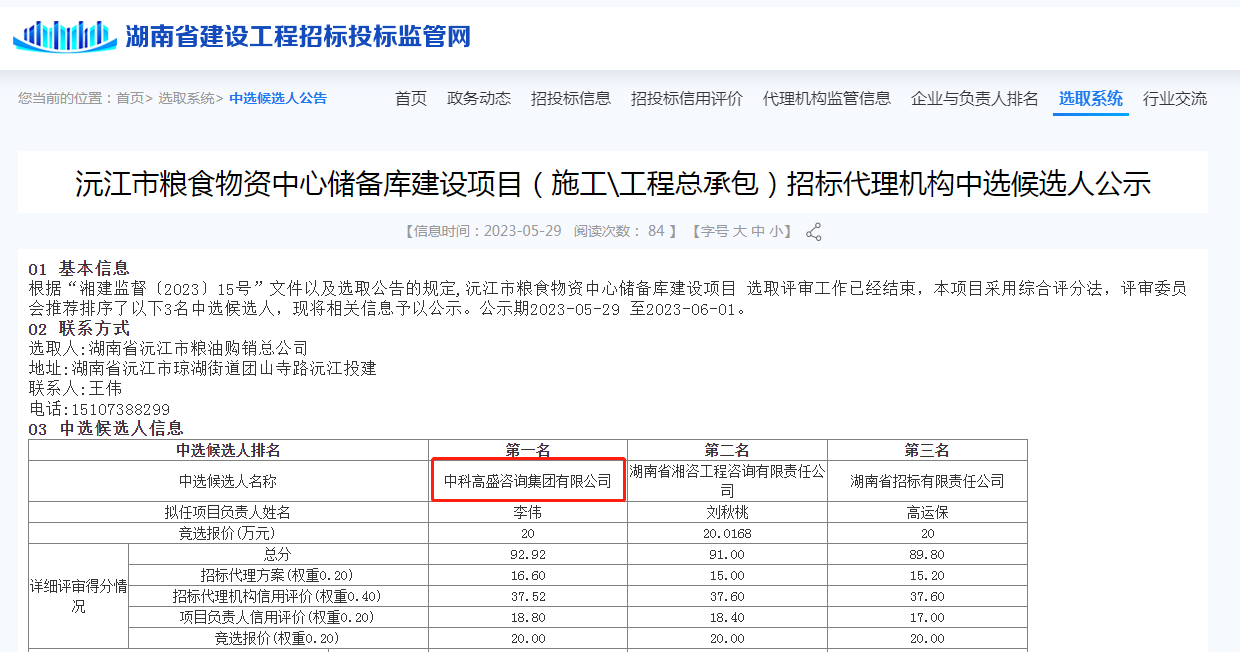
Task: Click total score 89.80
Action: (927, 554)
